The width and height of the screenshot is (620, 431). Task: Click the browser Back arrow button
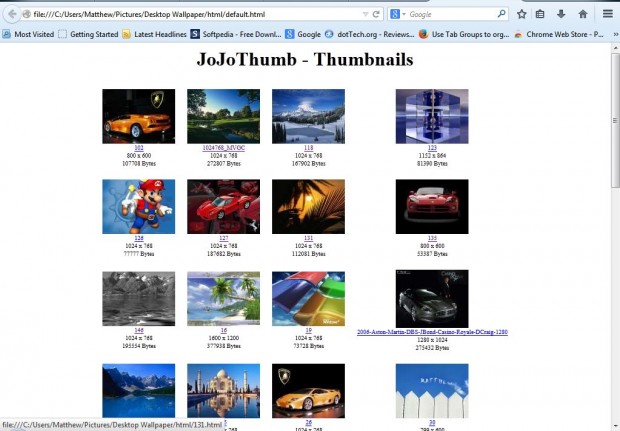point(12,14)
